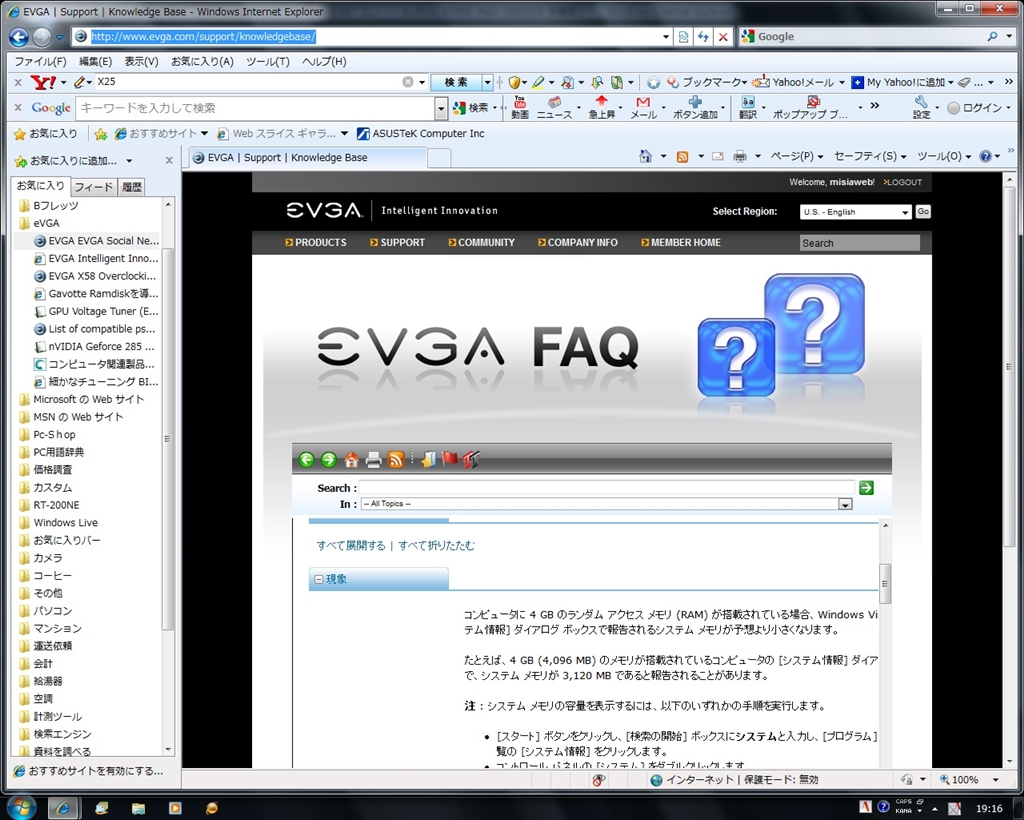Click the favorites panel scrollbar thumb
This screenshot has width=1024, height=820.
tap(168, 439)
